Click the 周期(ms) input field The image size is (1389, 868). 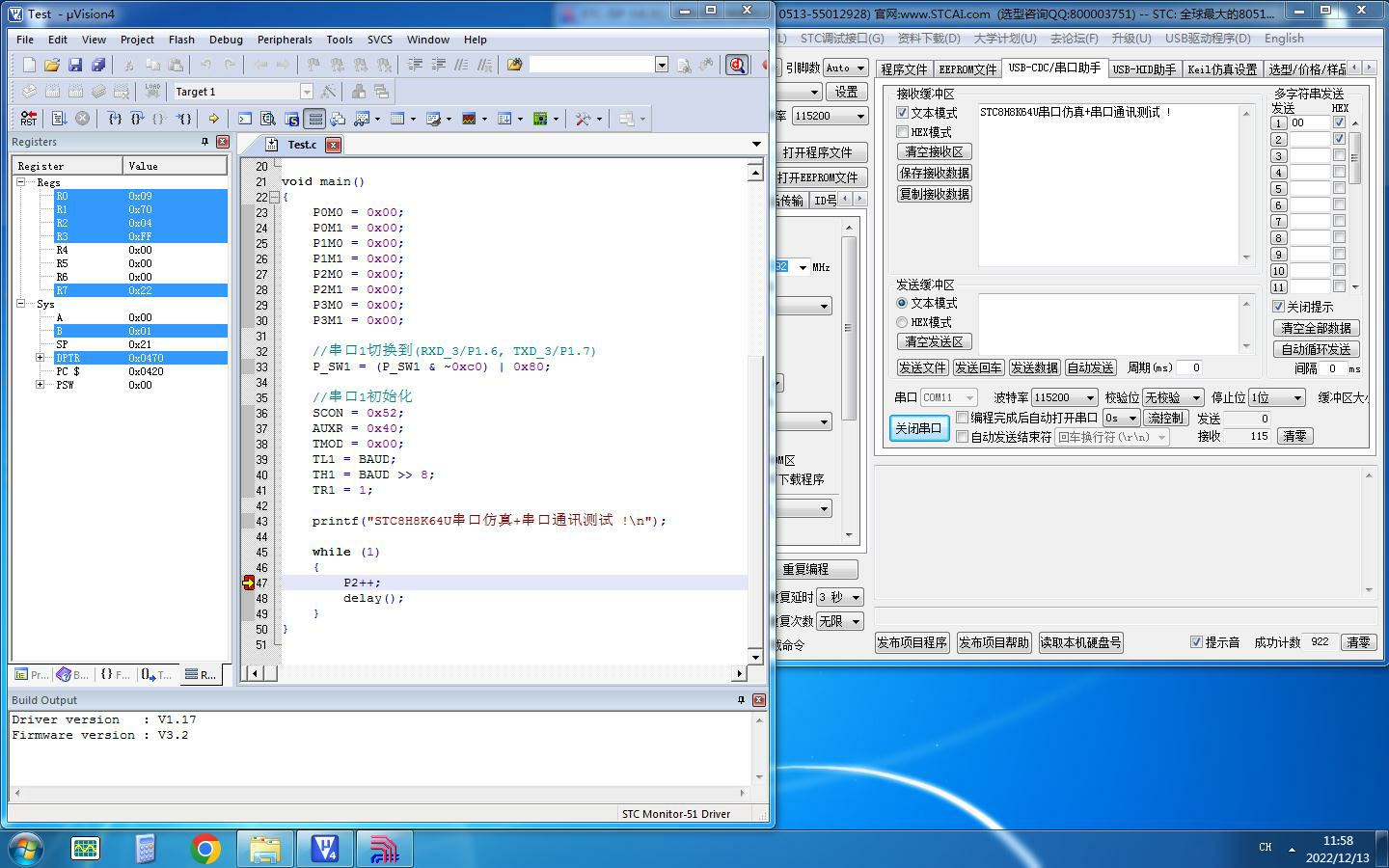(x=1190, y=367)
